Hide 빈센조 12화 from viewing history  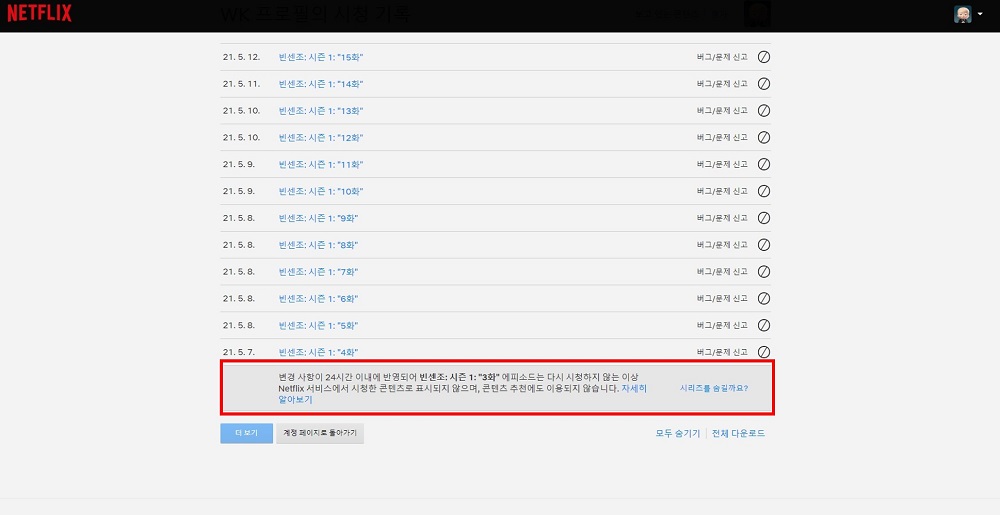pyautogui.click(x=763, y=137)
